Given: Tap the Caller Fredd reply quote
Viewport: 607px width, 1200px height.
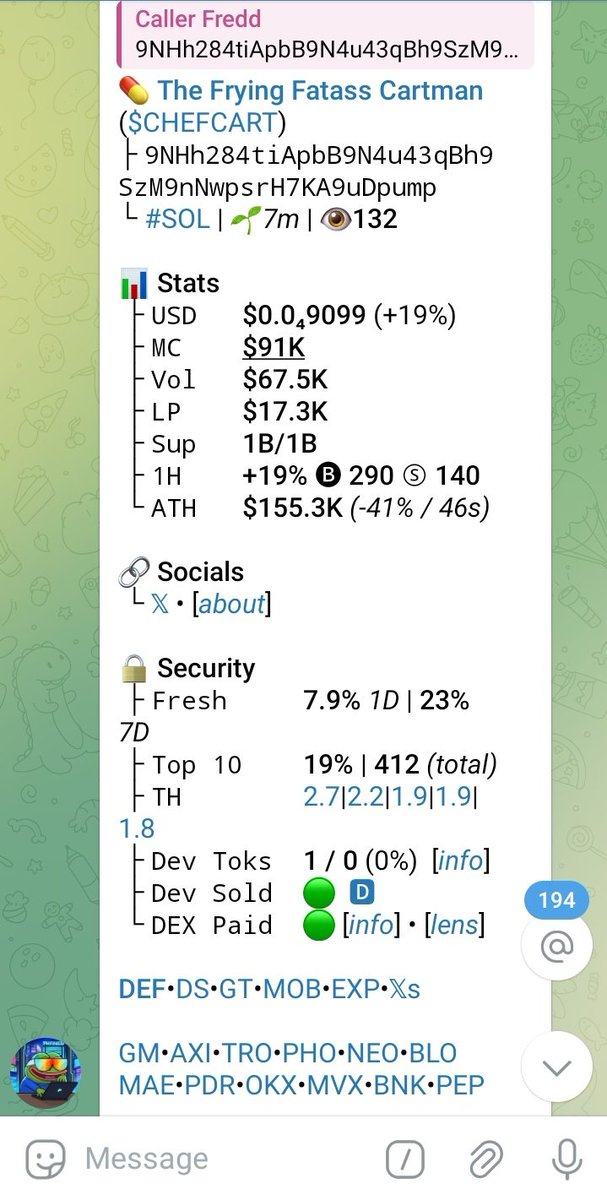Looking at the screenshot, I should tap(325, 33).
